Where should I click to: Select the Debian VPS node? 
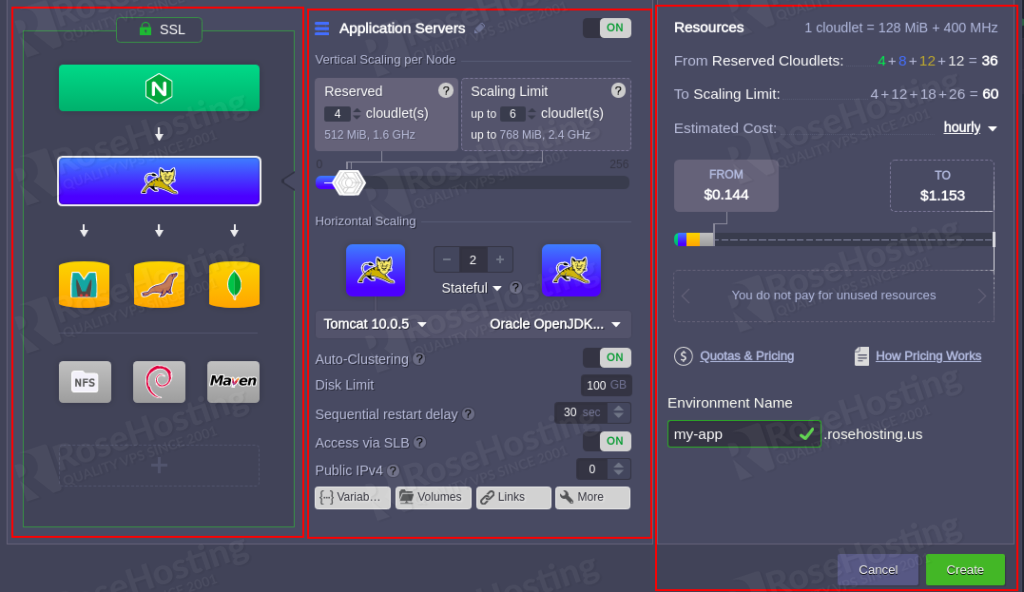coord(159,382)
